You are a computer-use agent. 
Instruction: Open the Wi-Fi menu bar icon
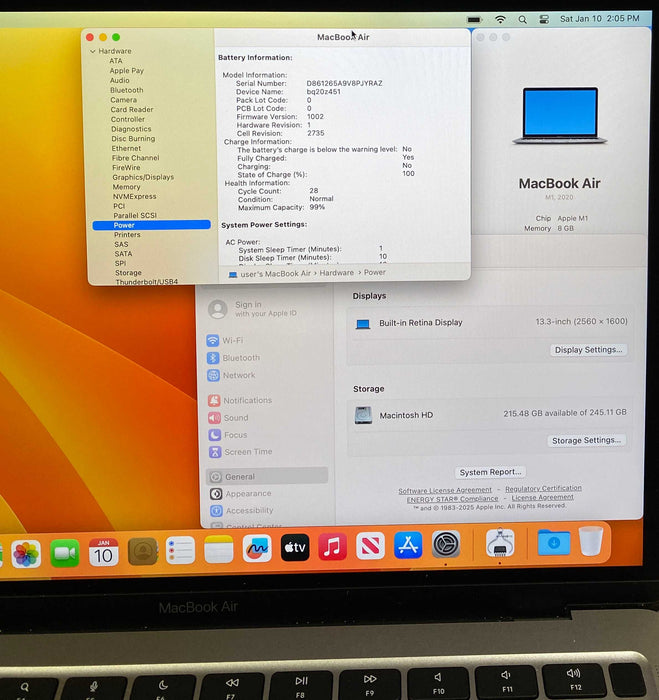[x=501, y=19]
